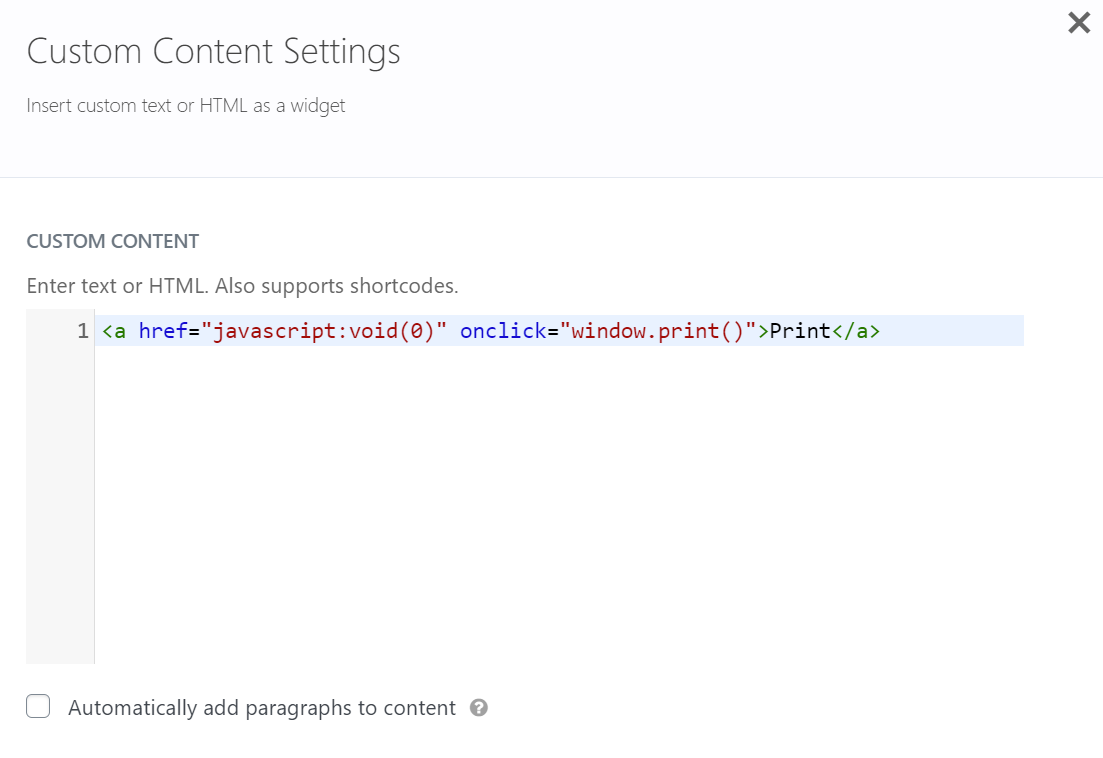Image resolution: width=1103 pixels, height=758 pixels.
Task: Click the bottom of the code editor
Action: point(560,645)
